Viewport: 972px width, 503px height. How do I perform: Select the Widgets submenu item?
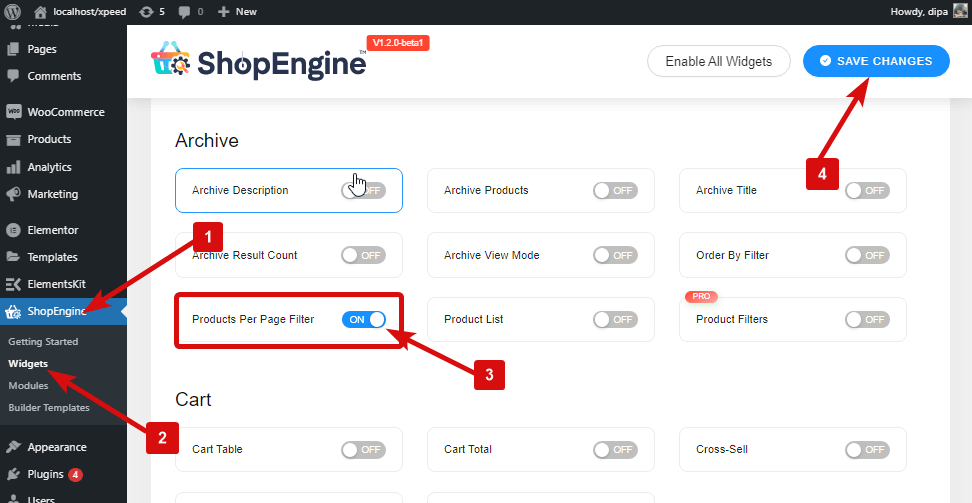pos(28,363)
